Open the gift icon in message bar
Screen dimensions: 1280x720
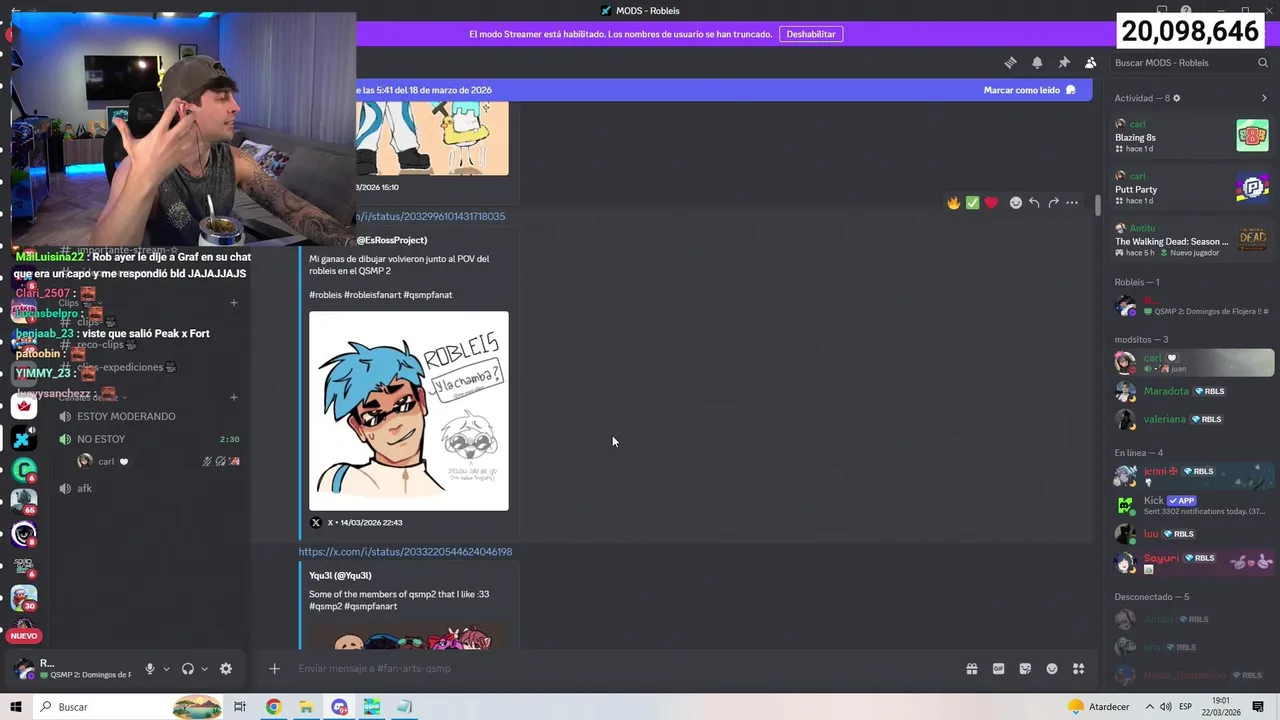(x=971, y=669)
